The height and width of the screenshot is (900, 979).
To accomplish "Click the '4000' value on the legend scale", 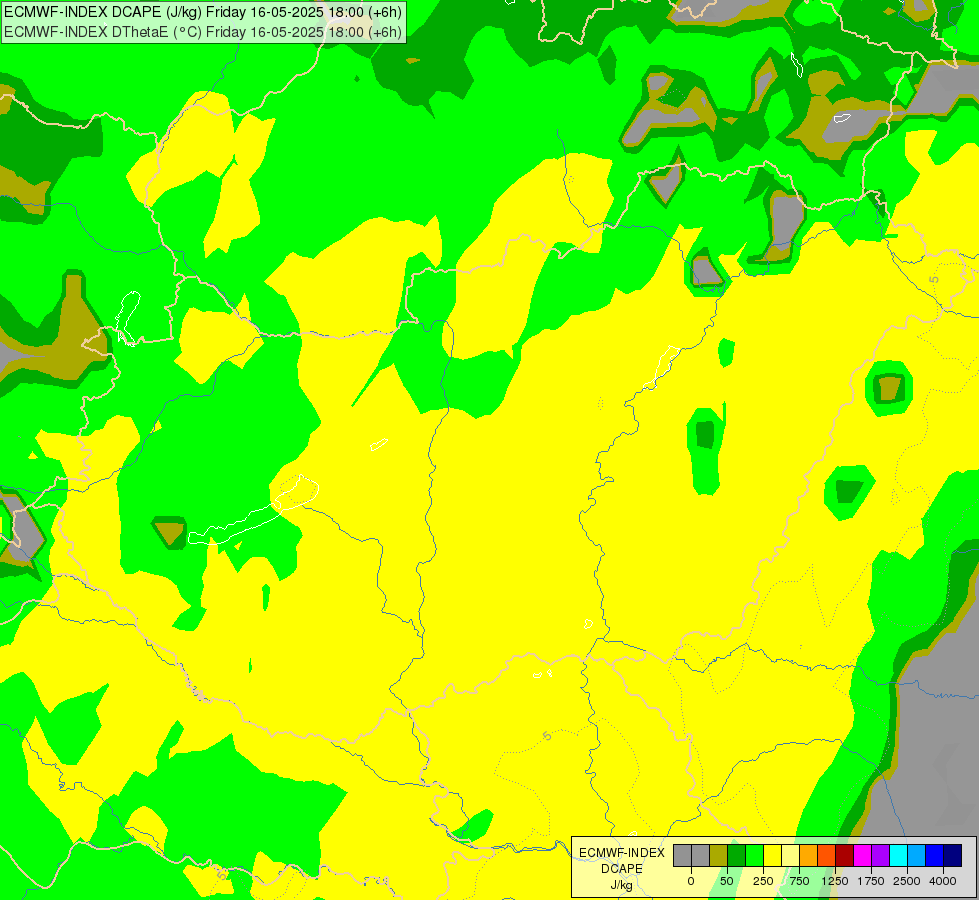I will [x=943, y=881].
